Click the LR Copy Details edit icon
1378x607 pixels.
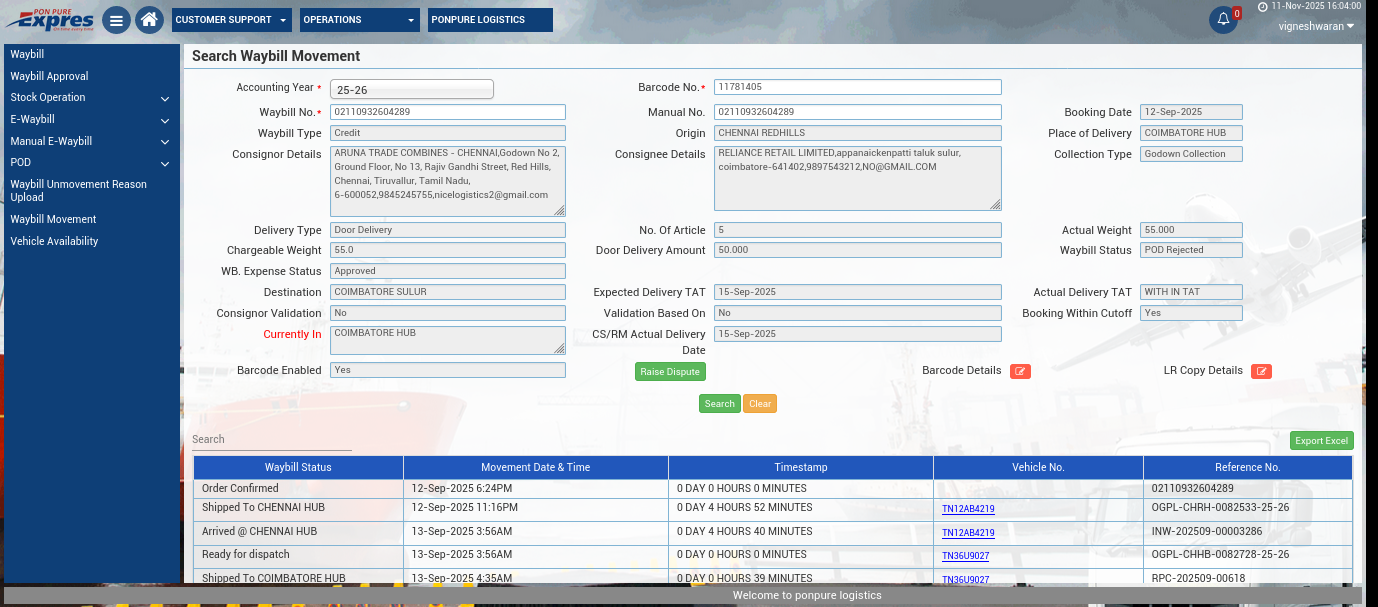[1261, 371]
